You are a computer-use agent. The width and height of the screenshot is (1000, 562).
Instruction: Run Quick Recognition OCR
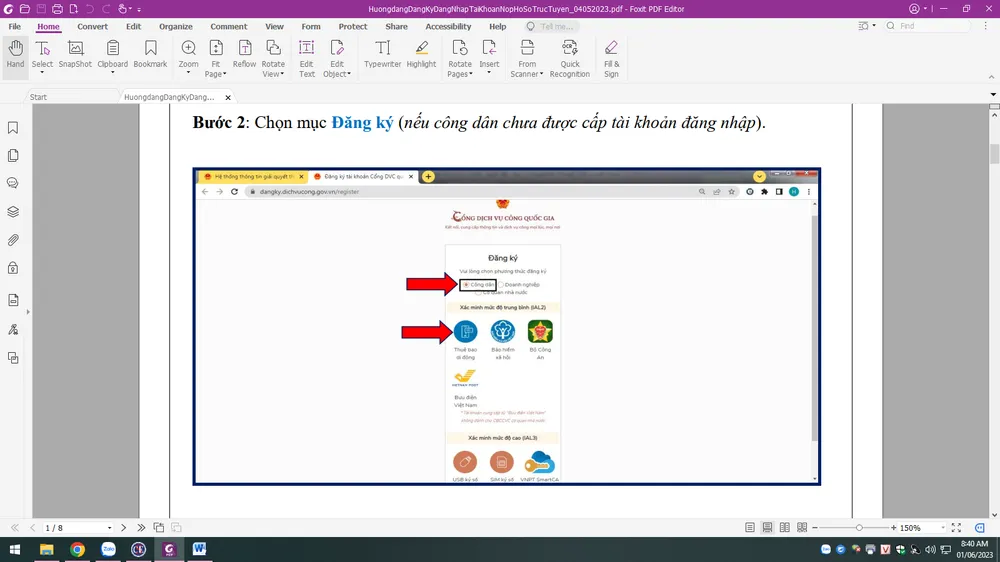[x=569, y=58]
